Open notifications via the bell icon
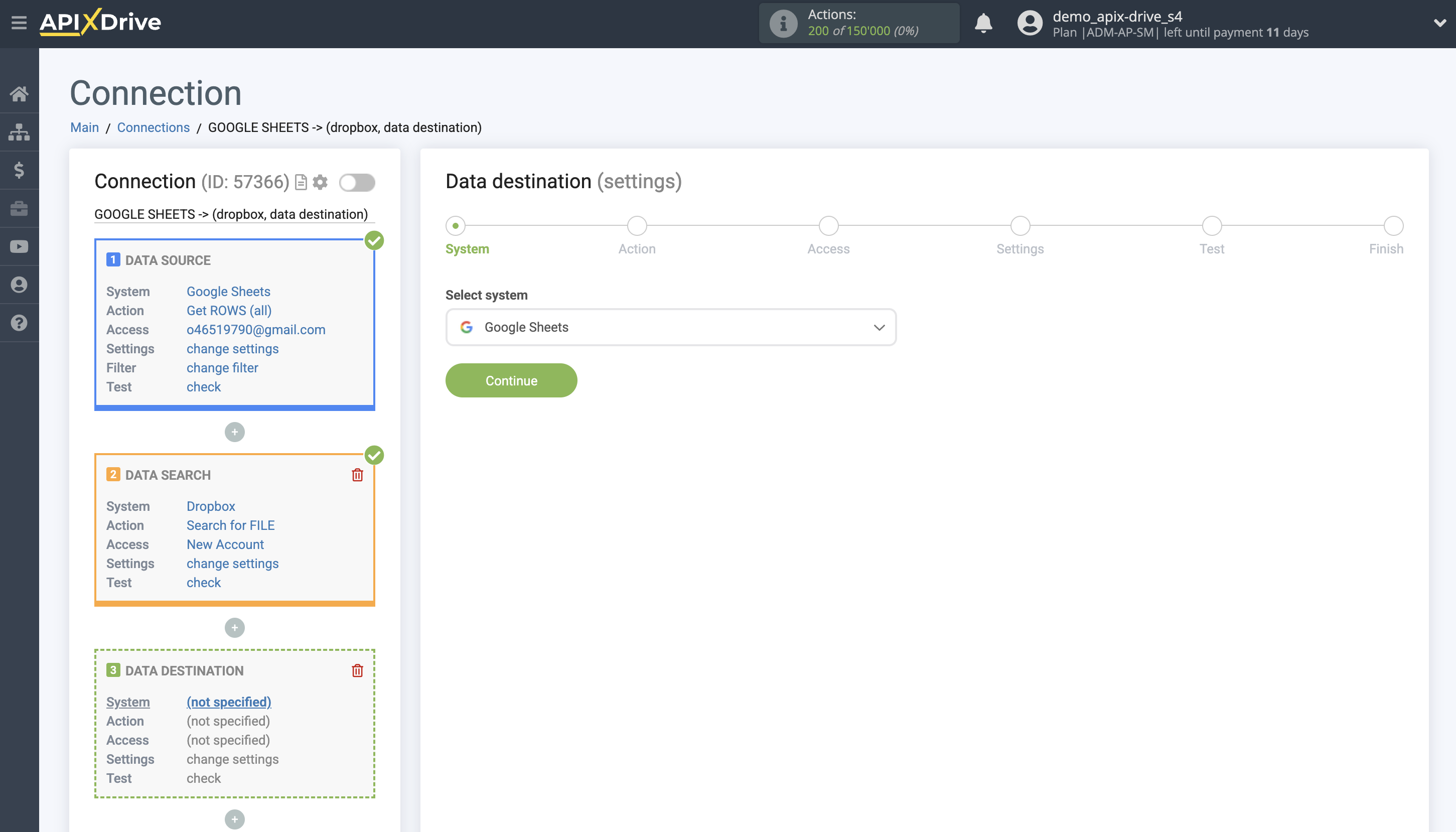This screenshot has height=832, width=1456. (983, 23)
